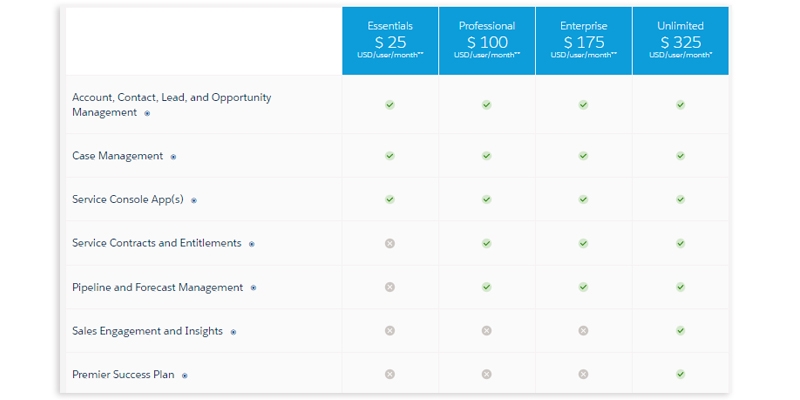Viewport: 800px width, 400px height.
Task: Open Sales Engagement and Insights info icon
Action: pyautogui.click(x=233, y=332)
